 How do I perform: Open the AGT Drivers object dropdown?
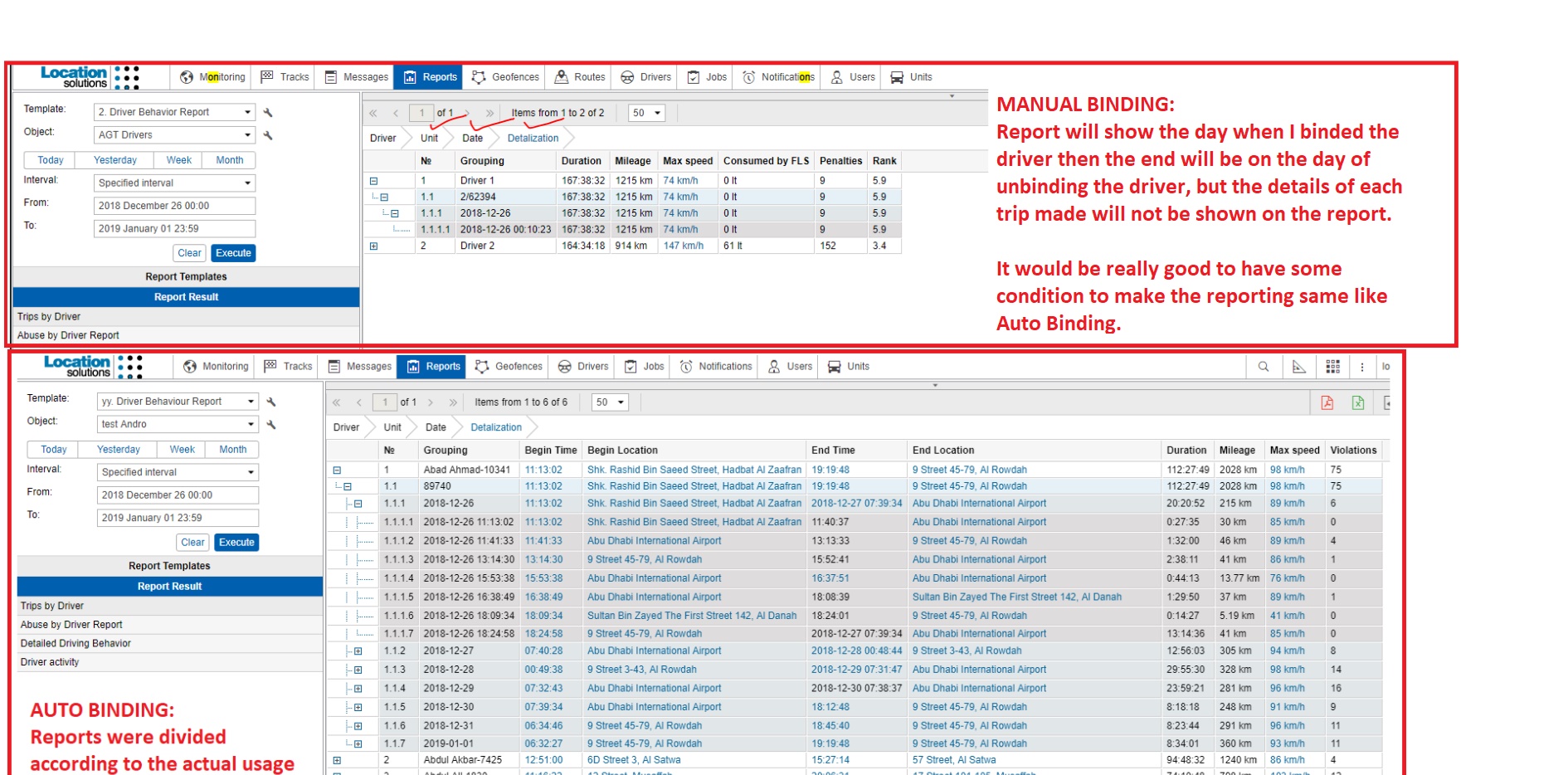247,135
